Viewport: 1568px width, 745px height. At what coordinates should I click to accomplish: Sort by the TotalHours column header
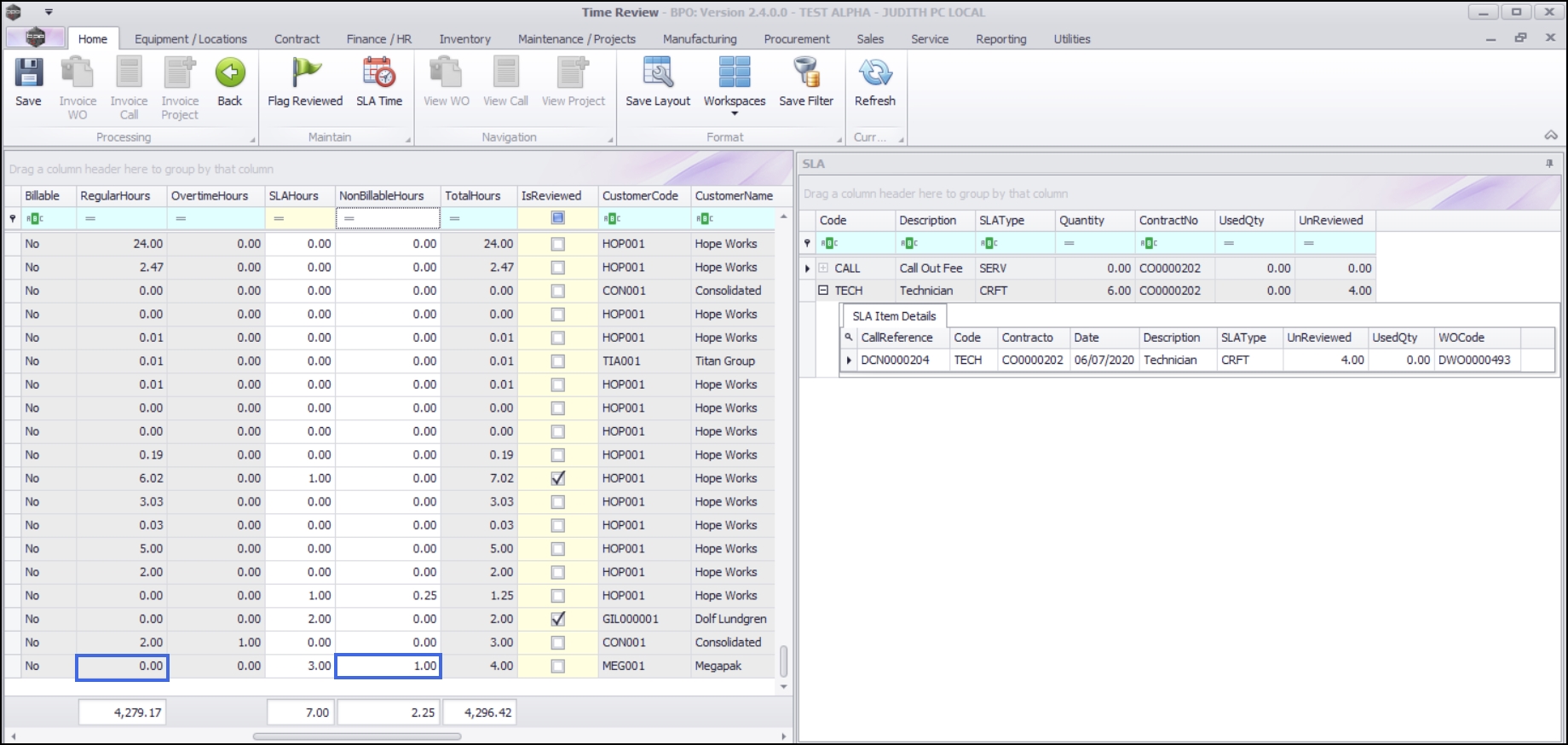473,196
